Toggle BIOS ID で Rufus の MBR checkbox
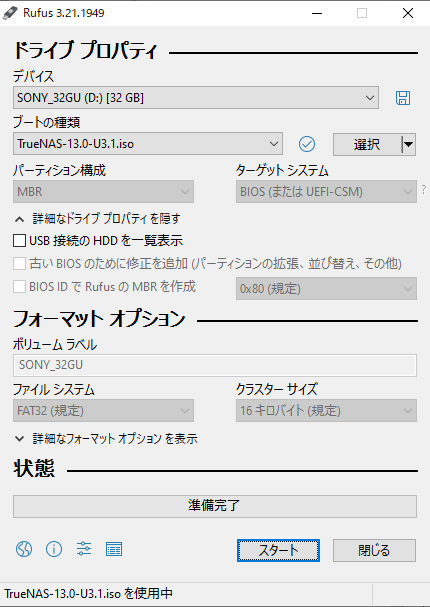This screenshot has height=607, width=430. [19, 287]
